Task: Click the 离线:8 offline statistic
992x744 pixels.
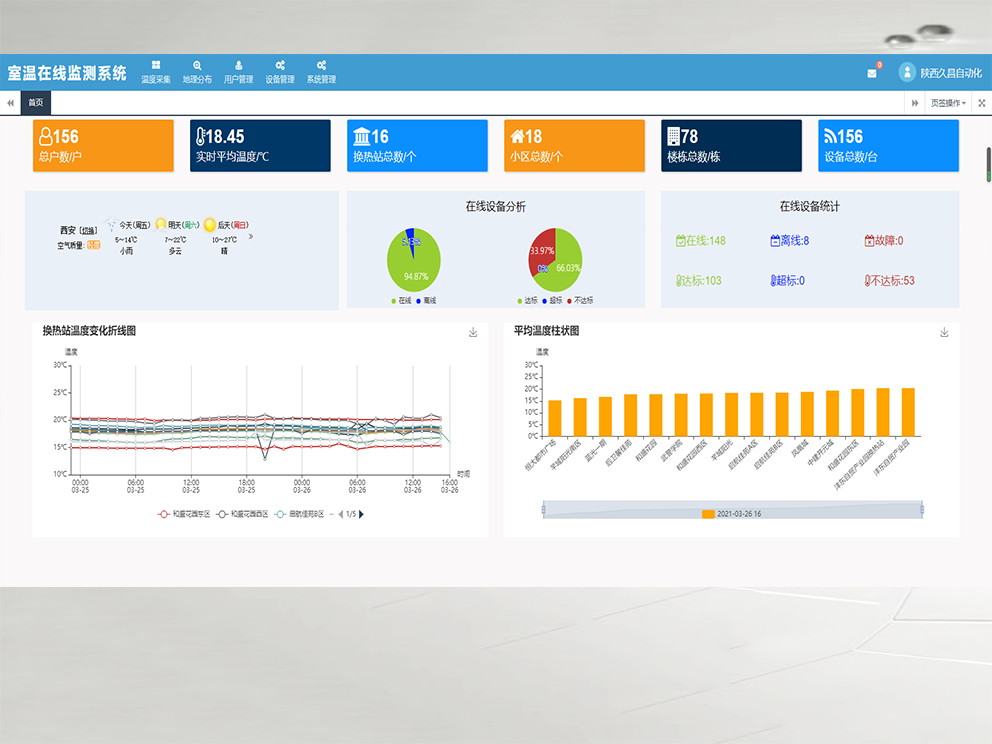Action: [x=790, y=241]
